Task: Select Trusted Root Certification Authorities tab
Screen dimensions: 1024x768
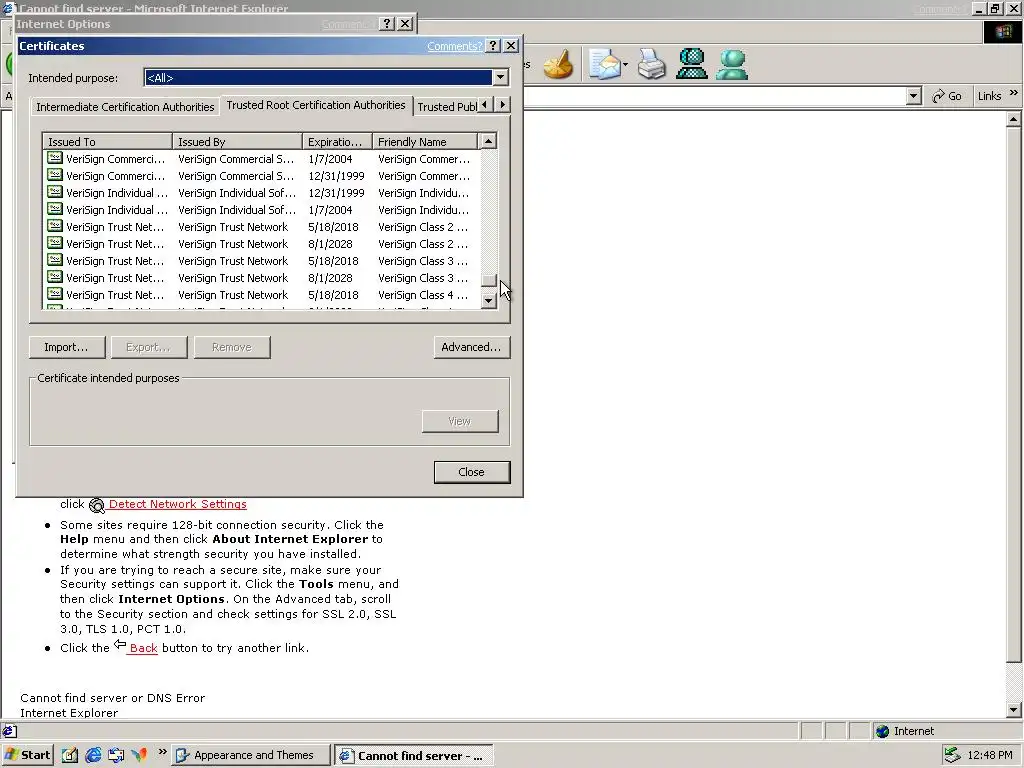Action: 316,105
